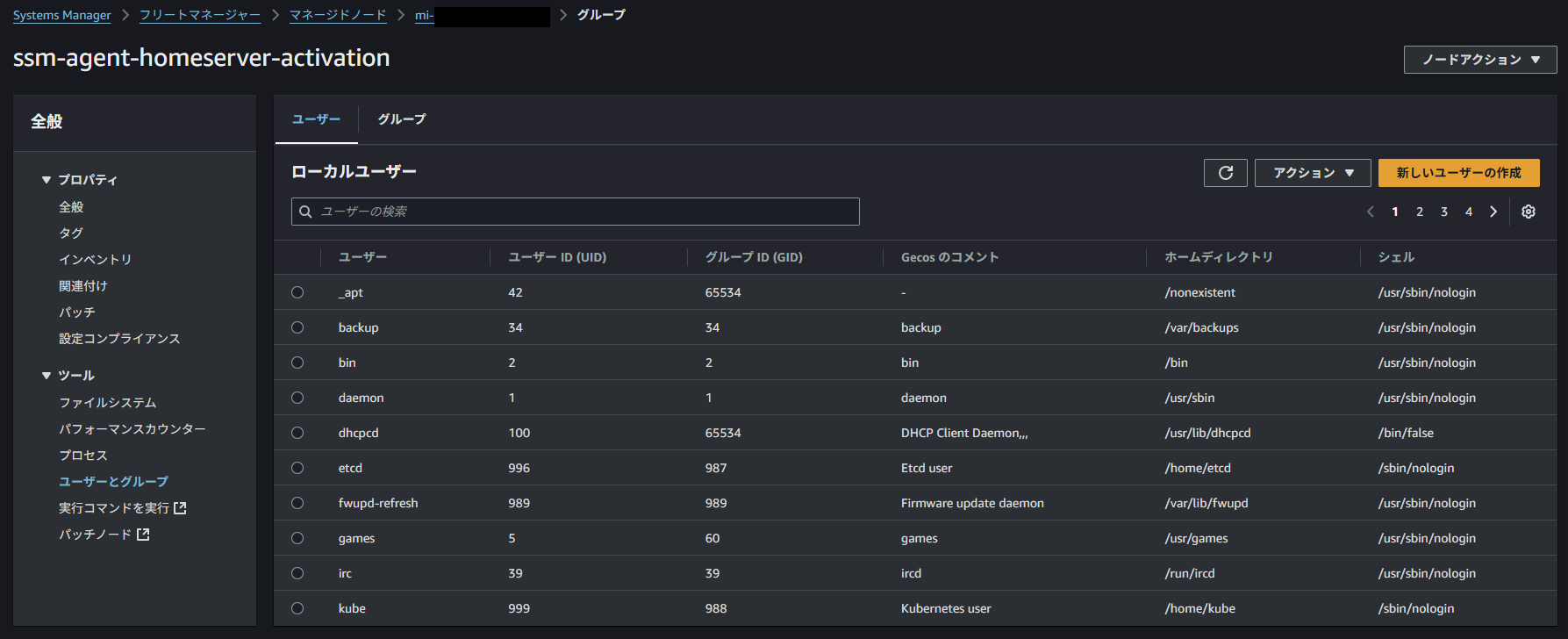Open 設定コンプライアンス in the sidebar
Viewport: 1568px width, 639px height.
pyautogui.click(x=119, y=339)
